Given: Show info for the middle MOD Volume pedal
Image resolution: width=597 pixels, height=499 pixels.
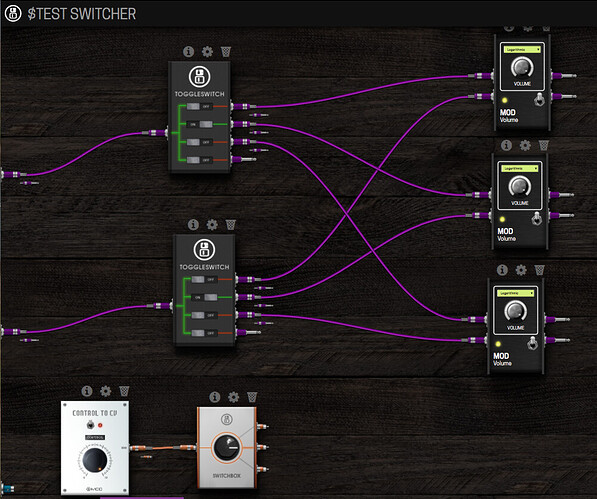Looking at the screenshot, I should pos(506,145).
